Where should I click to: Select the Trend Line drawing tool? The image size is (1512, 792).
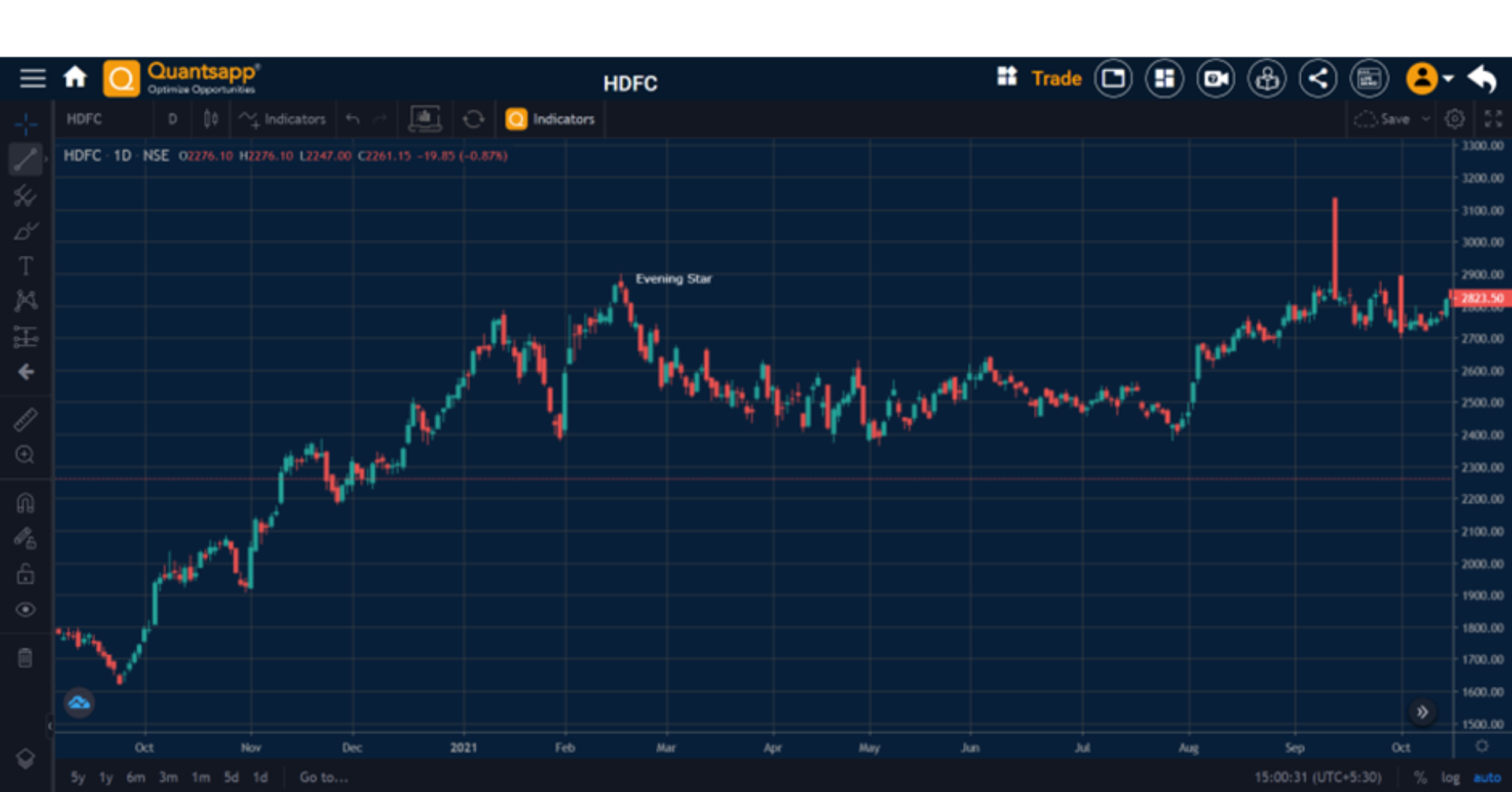(26, 159)
